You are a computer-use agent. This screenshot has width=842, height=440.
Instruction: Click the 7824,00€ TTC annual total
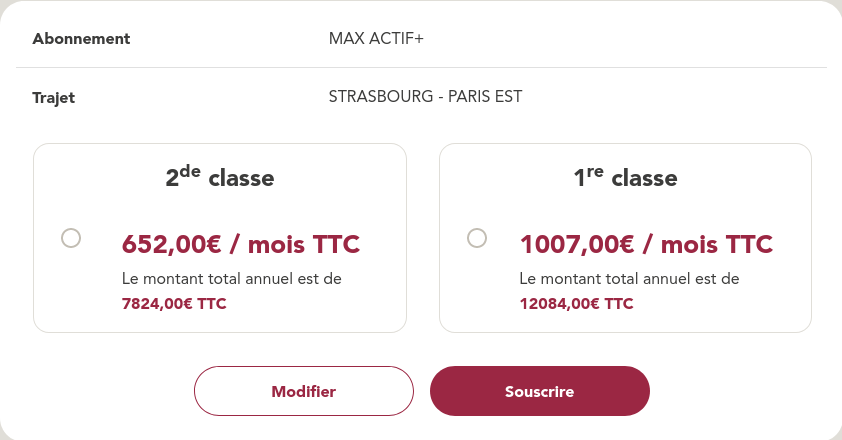click(x=174, y=303)
